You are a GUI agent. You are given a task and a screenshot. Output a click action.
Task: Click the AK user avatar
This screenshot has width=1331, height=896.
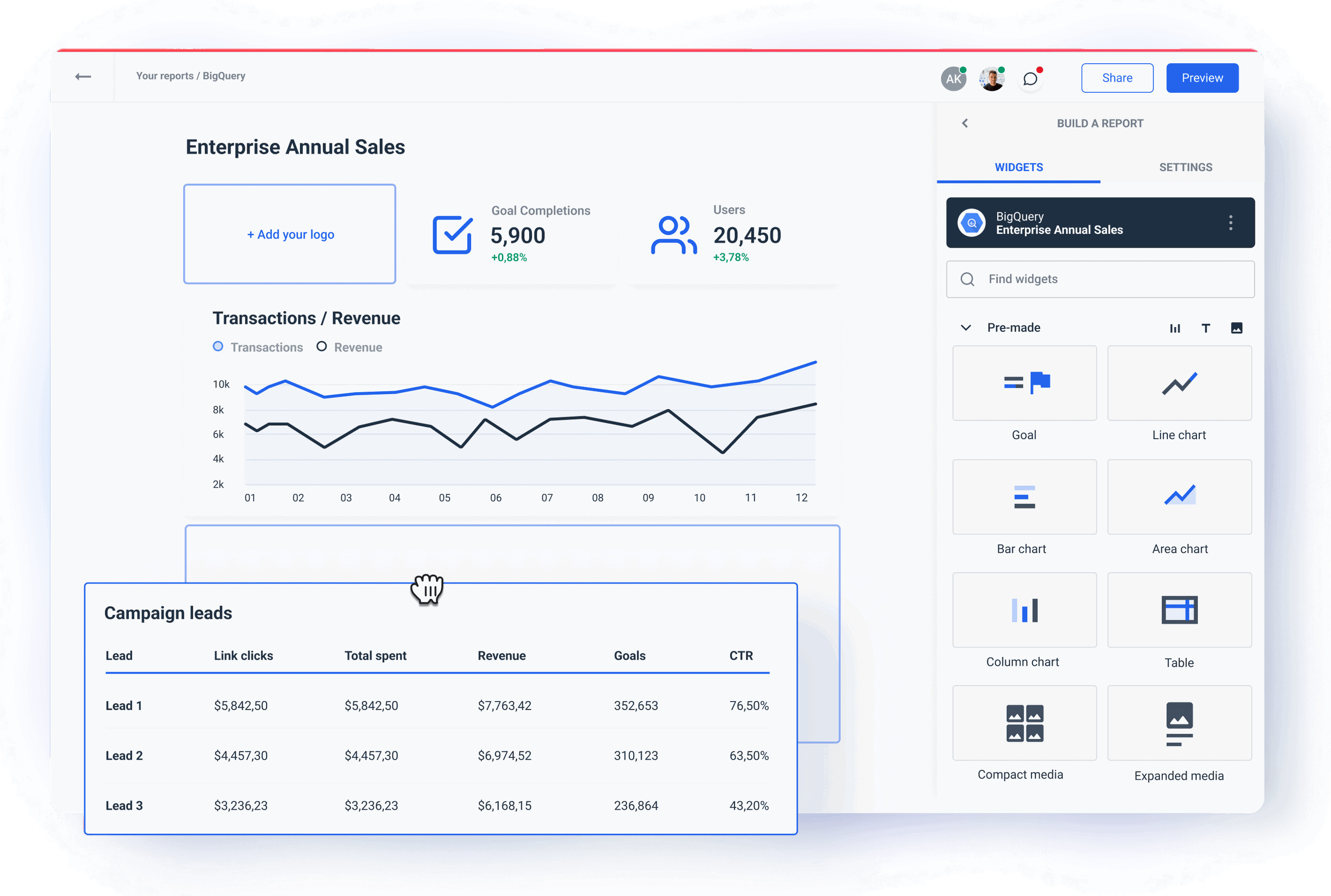(953, 79)
